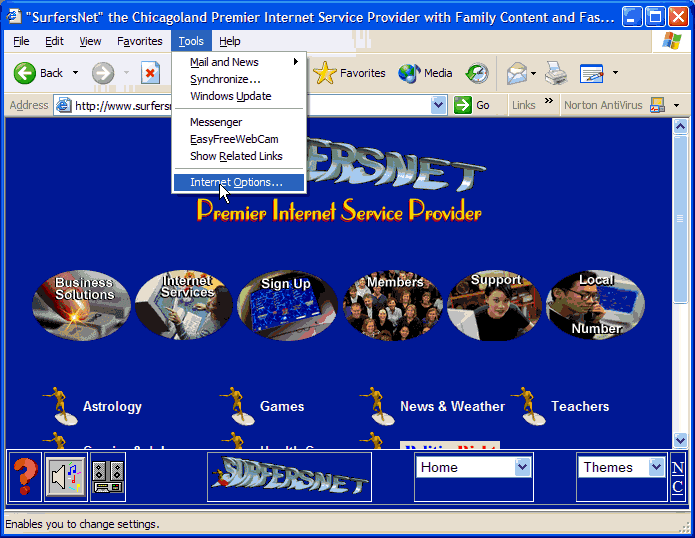Select Windows Update menu entry

(x=239, y=96)
